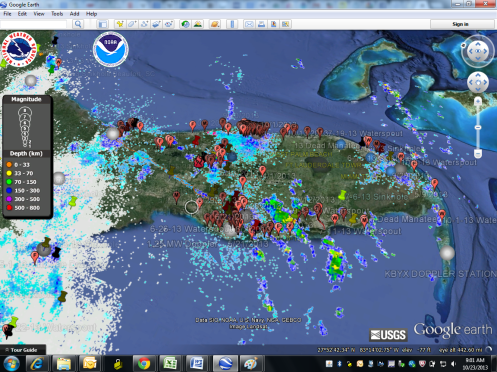Select the Add Image Overlay tool

[156, 24]
